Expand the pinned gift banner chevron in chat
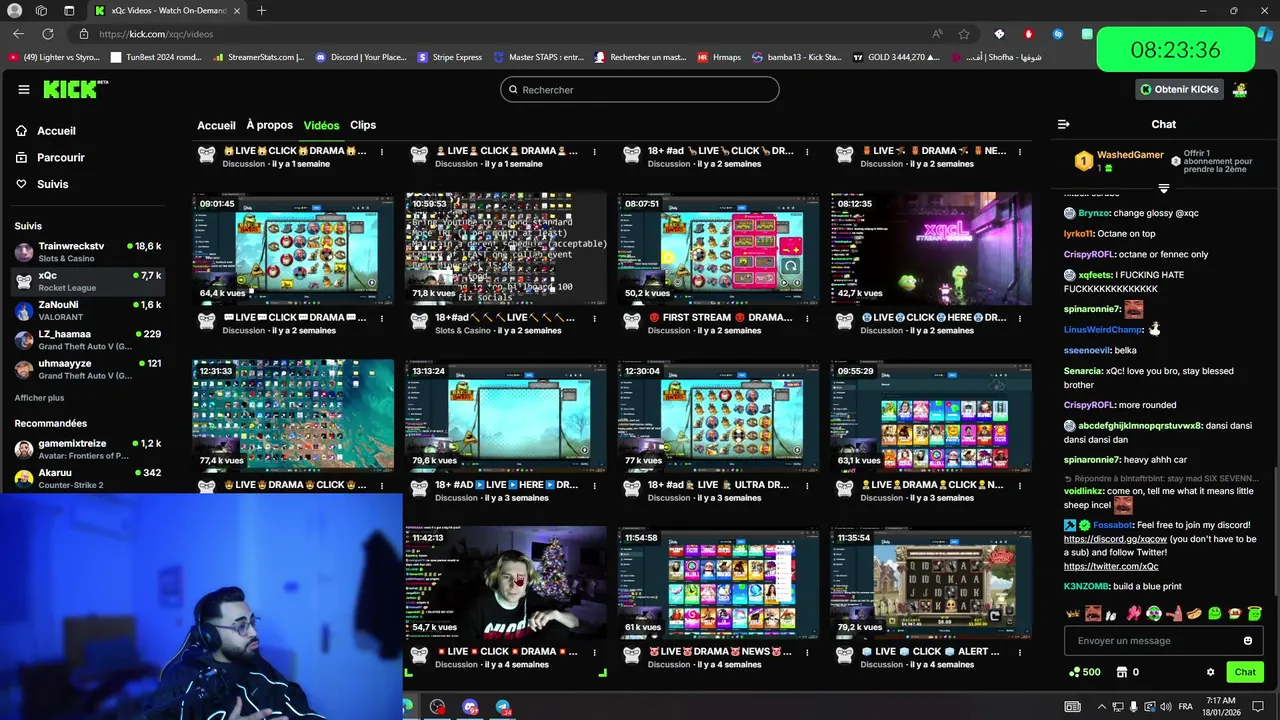Image resolution: width=1280 pixels, height=720 pixels. pyautogui.click(x=1164, y=188)
